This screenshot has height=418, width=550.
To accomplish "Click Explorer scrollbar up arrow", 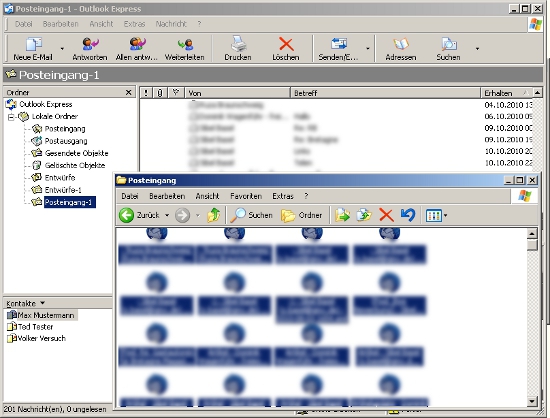I will point(532,234).
